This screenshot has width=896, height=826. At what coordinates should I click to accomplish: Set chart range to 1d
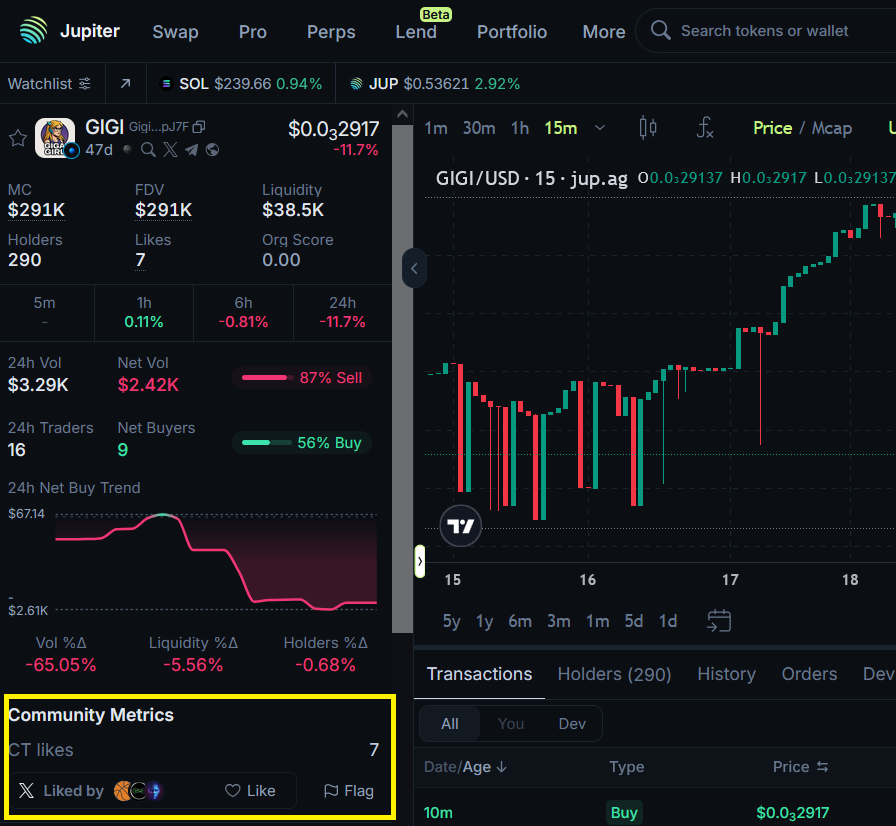pos(668,621)
